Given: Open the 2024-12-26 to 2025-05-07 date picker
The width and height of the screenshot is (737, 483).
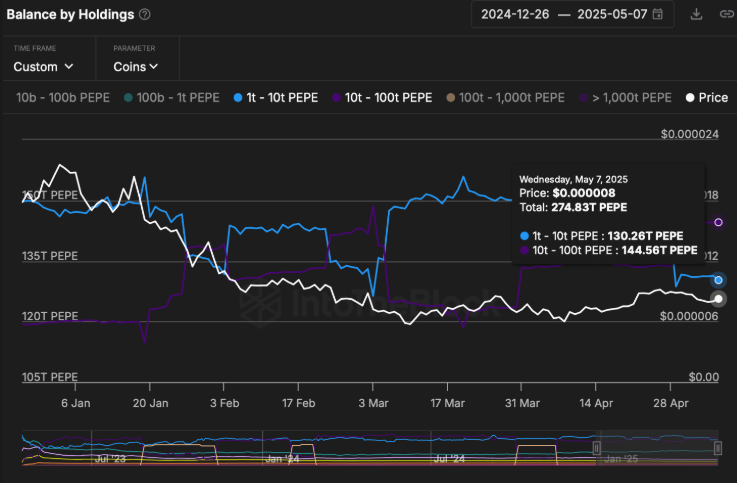Looking at the screenshot, I should point(572,14).
